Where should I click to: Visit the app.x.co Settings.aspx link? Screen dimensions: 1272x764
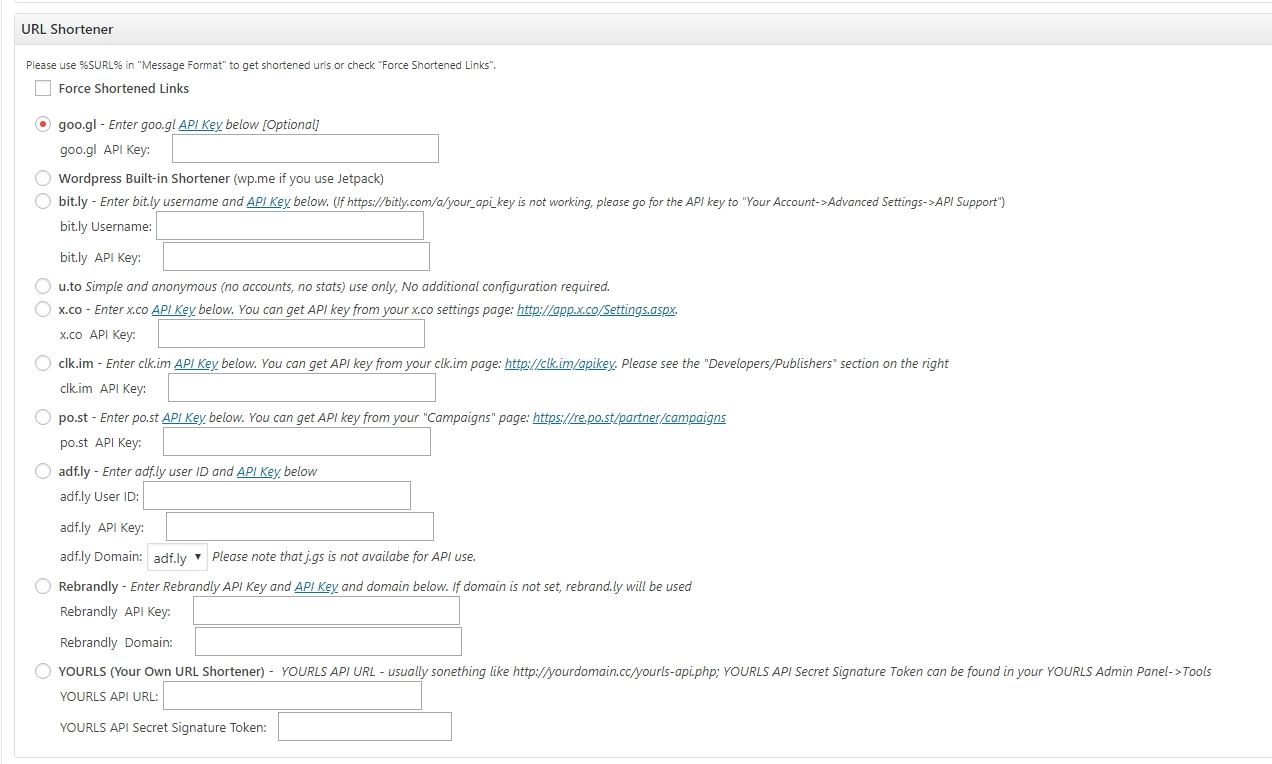[596, 309]
